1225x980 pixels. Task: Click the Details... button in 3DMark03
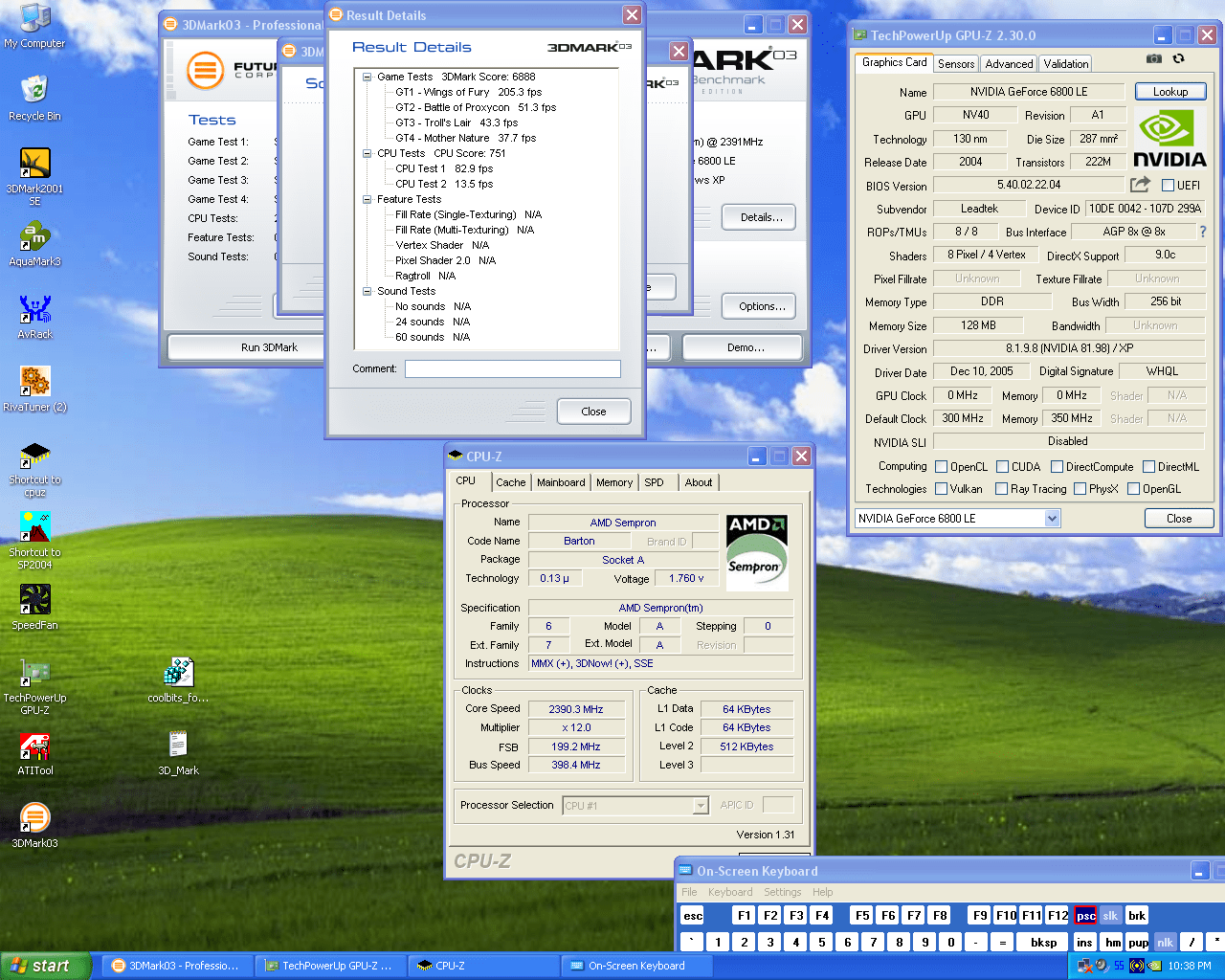(761, 217)
